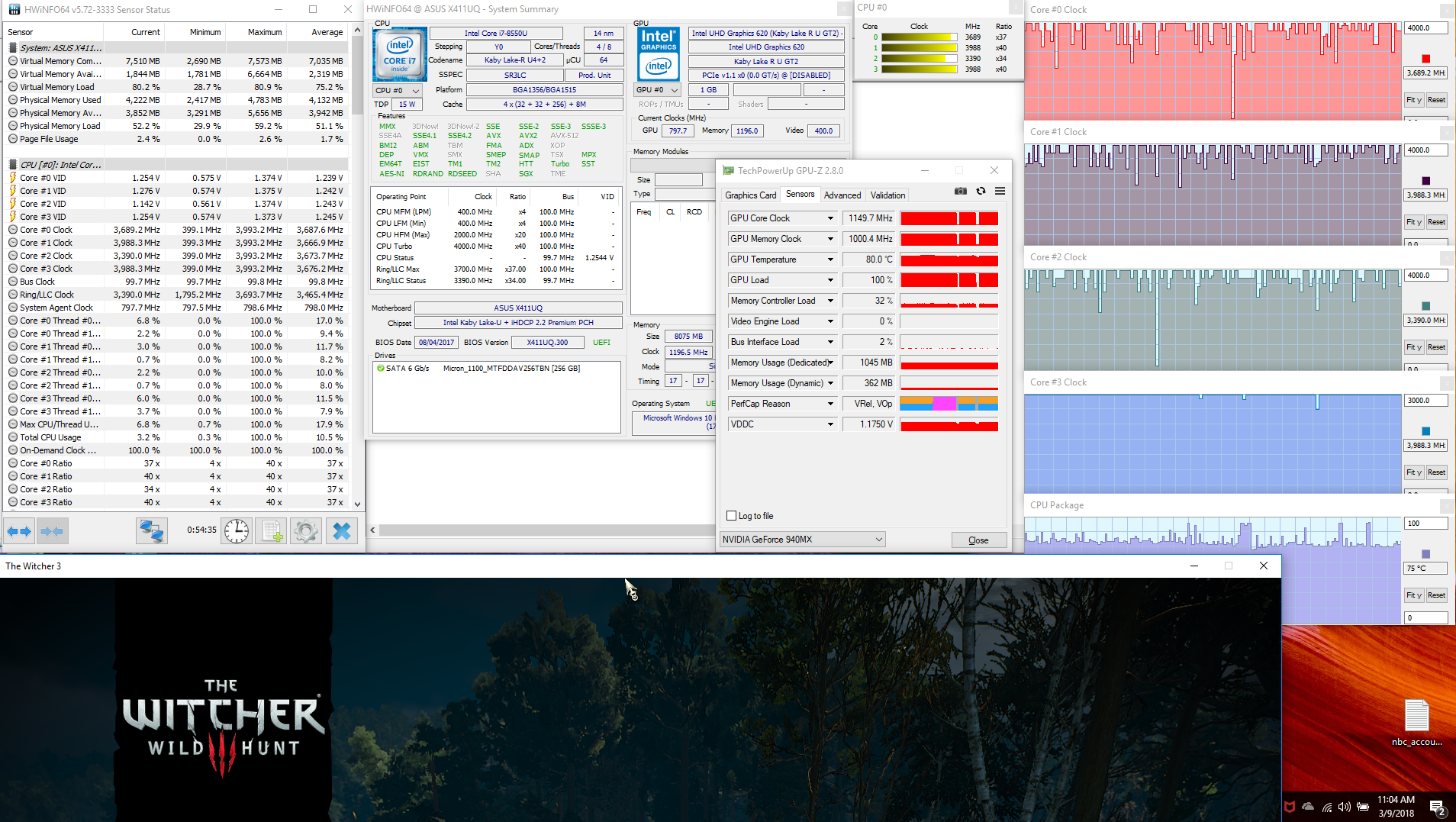Viewport: 1456px width, 822px height.
Task: Take a screenshot with GPU-Z camera icon
Action: [961, 191]
